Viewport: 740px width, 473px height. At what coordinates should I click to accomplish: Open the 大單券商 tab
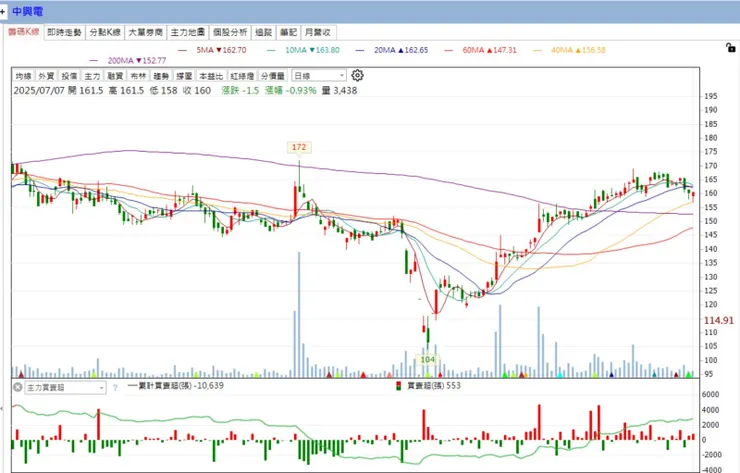click(x=145, y=32)
